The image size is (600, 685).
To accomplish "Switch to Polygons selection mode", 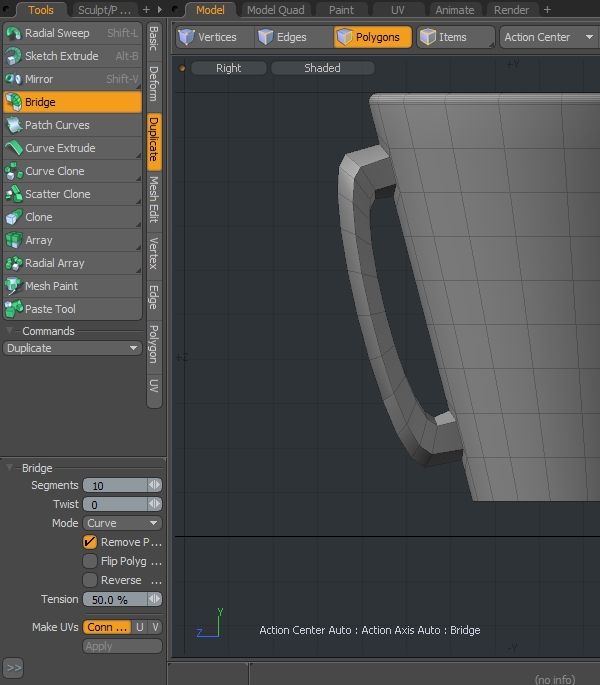I will coord(373,37).
